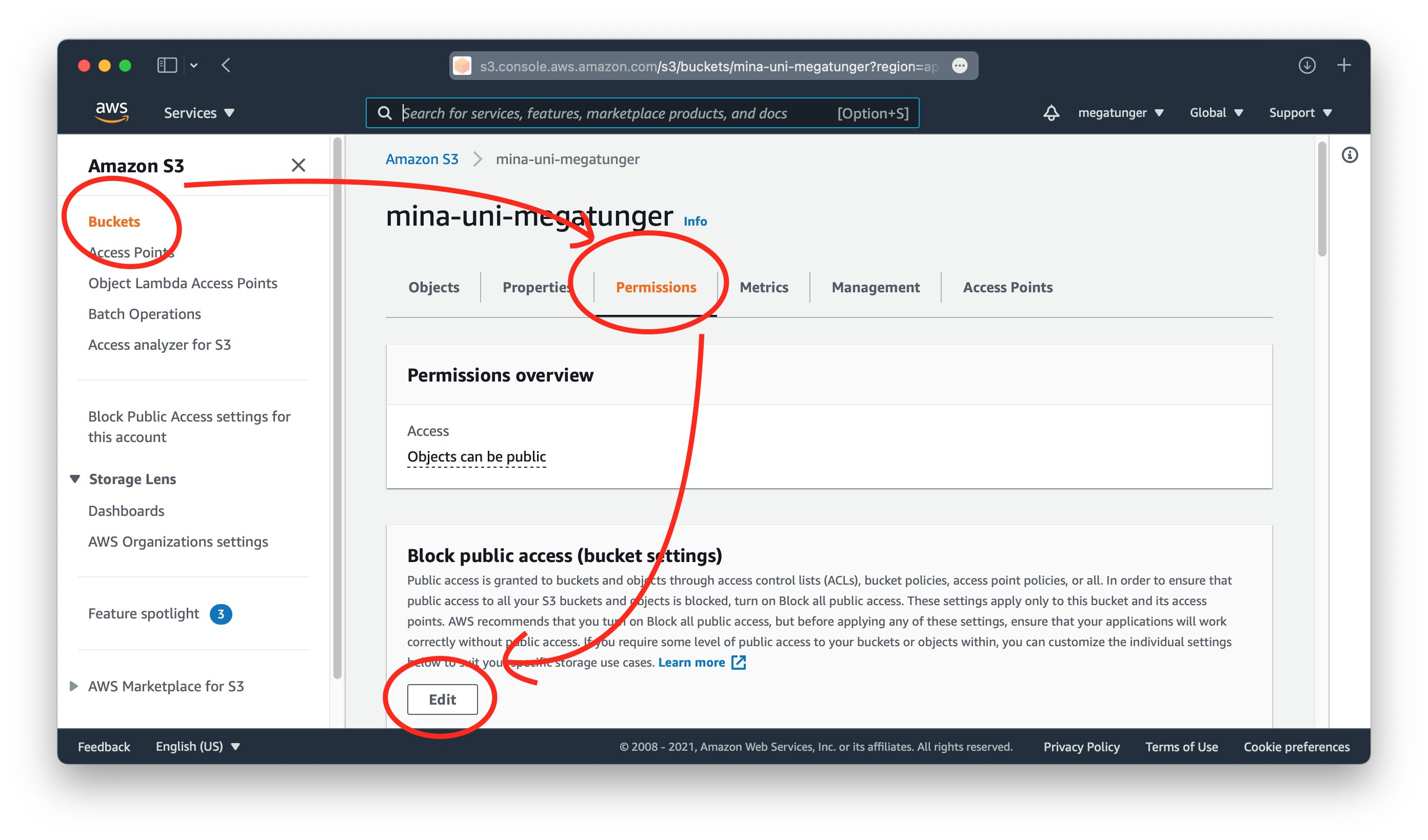Open the notifications bell
Image resolution: width=1428 pixels, height=840 pixels.
[x=1050, y=113]
